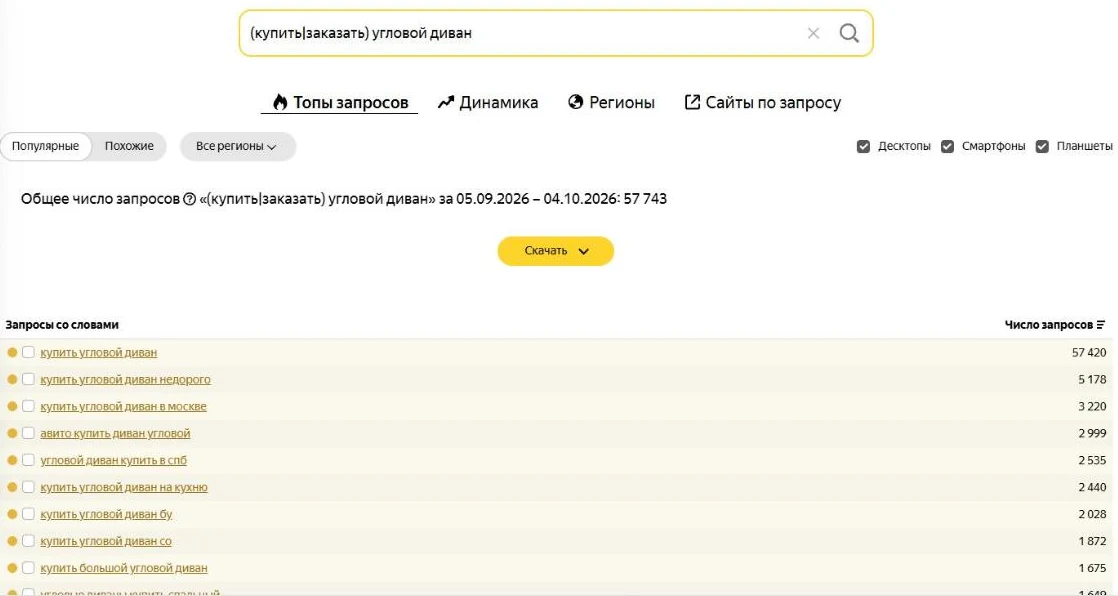Click the globe icon near Регионы
The width and height of the screenshot is (1118, 596).
575,102
